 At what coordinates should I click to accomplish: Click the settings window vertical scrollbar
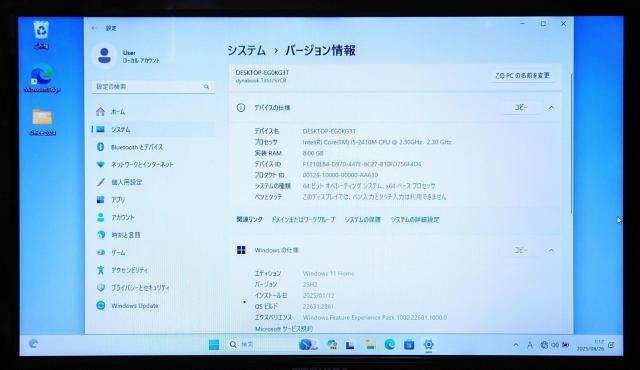[x=571, y=143]
